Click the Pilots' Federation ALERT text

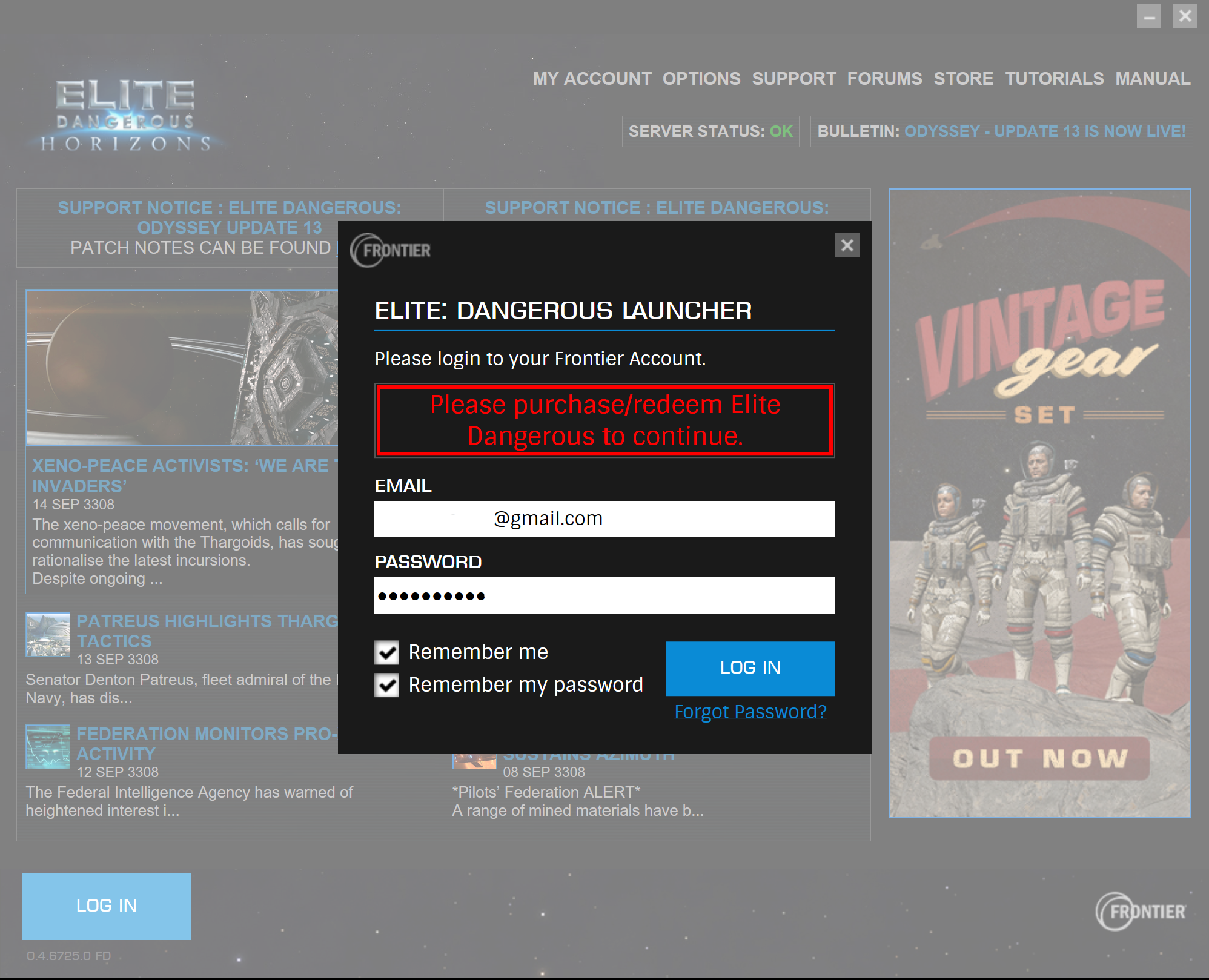click(x=546, y=792)
